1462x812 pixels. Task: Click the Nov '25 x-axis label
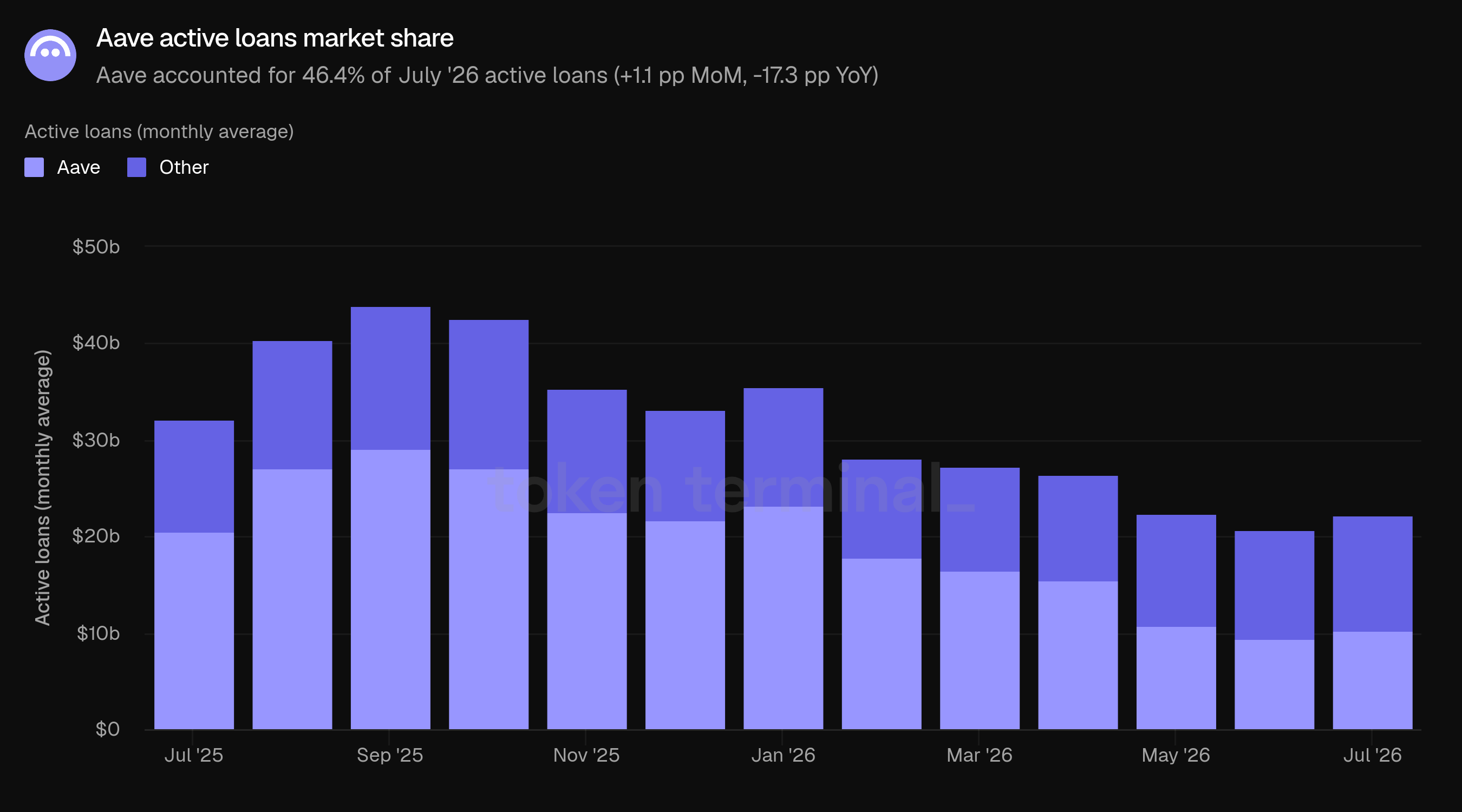pos(586,755)
